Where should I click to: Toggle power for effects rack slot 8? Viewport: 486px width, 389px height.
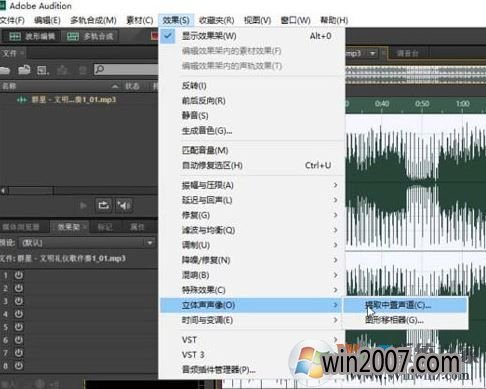coord(19,366)
